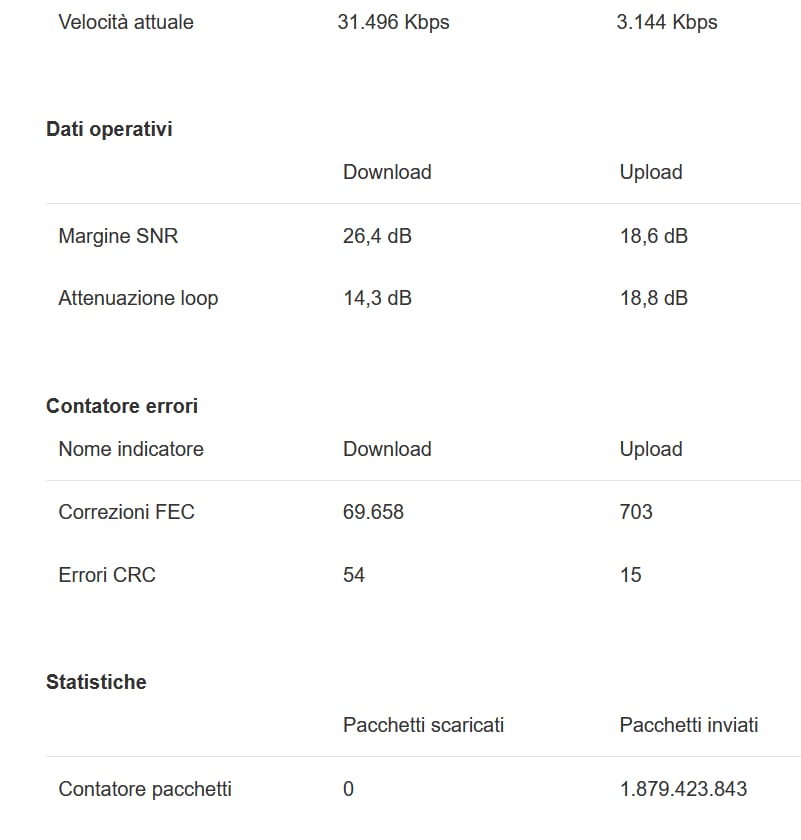
Task: Select the 26,4 dB SNR download value
Action: [x=377, y=236]
